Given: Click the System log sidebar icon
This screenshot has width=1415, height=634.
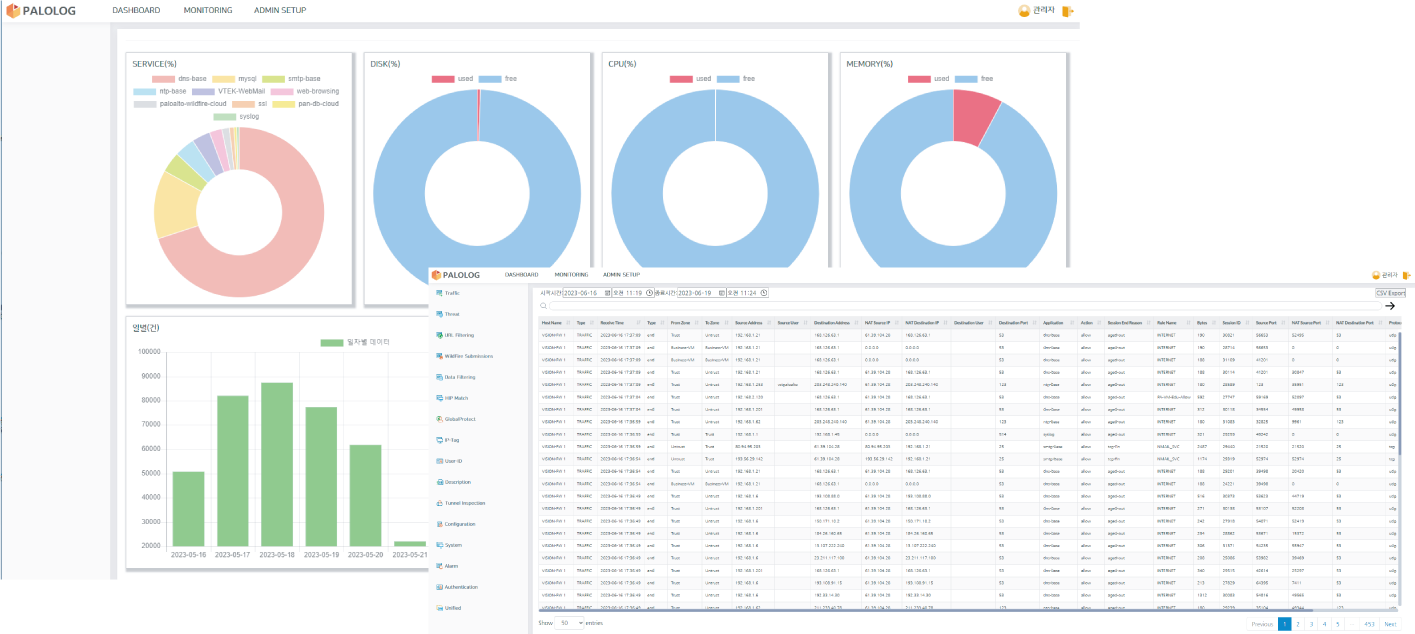Looking at the screenshot, I should tap(439, 545).
